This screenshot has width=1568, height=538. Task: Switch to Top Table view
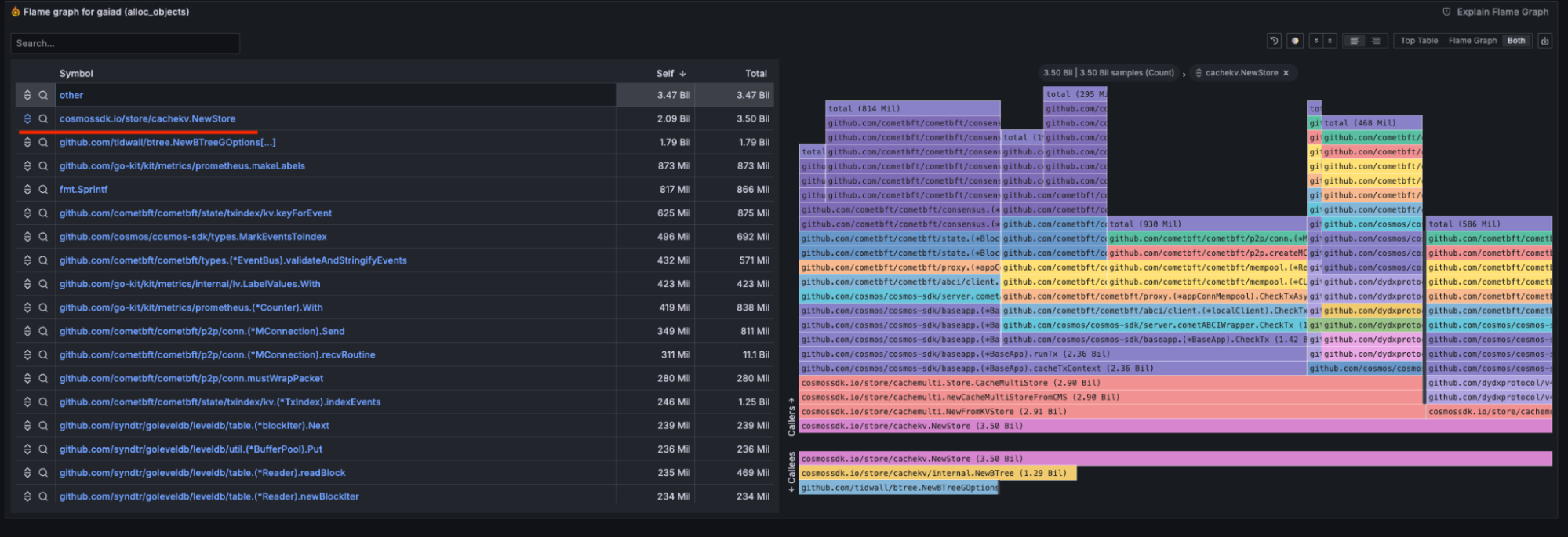(x=1419, y=41)
